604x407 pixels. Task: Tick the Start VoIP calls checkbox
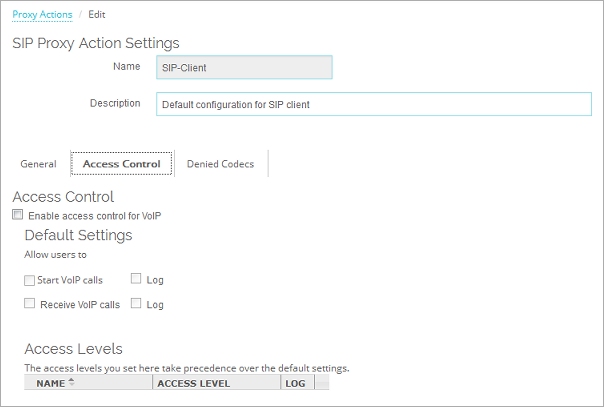[x=29, y=280]
